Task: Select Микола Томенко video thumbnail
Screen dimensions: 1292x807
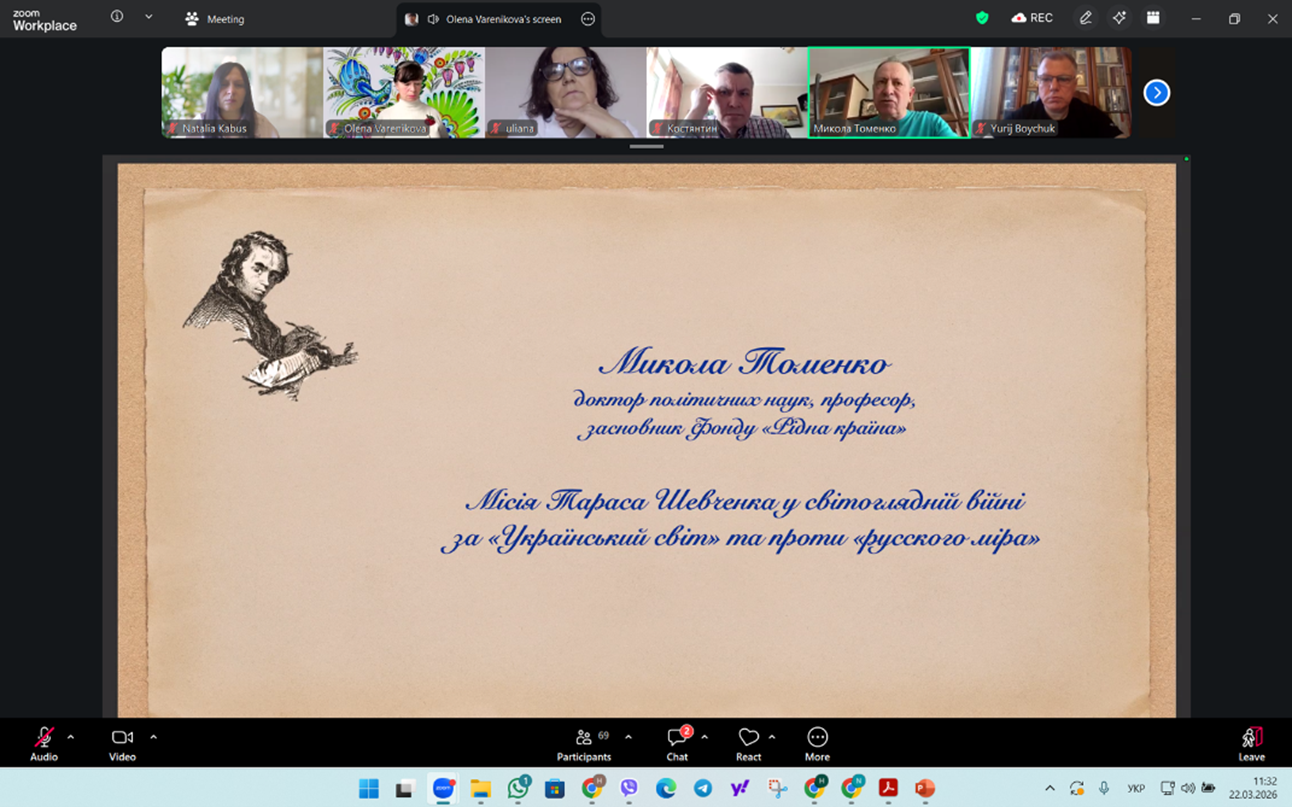Action: [888, 92]
